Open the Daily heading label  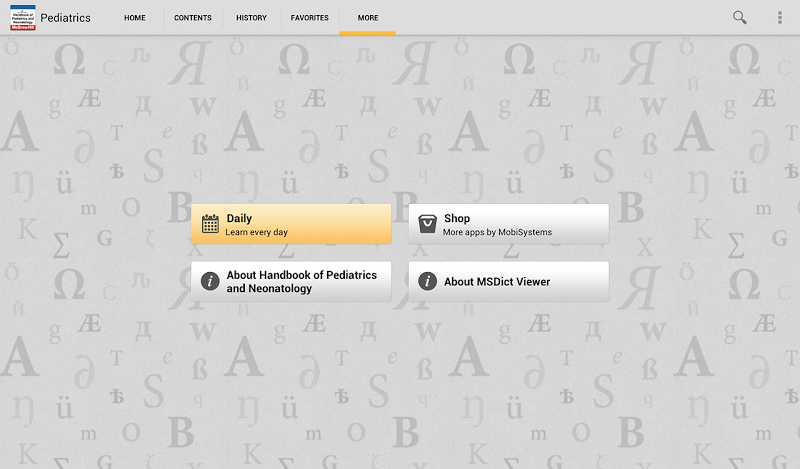point(239,218)
